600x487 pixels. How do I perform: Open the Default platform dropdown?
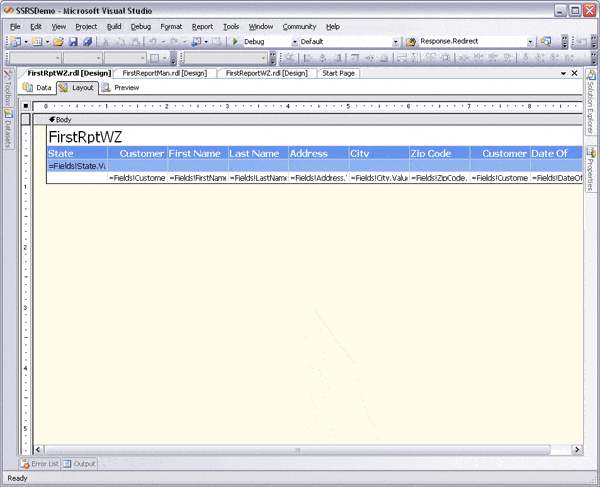click(x=396, y=42)
